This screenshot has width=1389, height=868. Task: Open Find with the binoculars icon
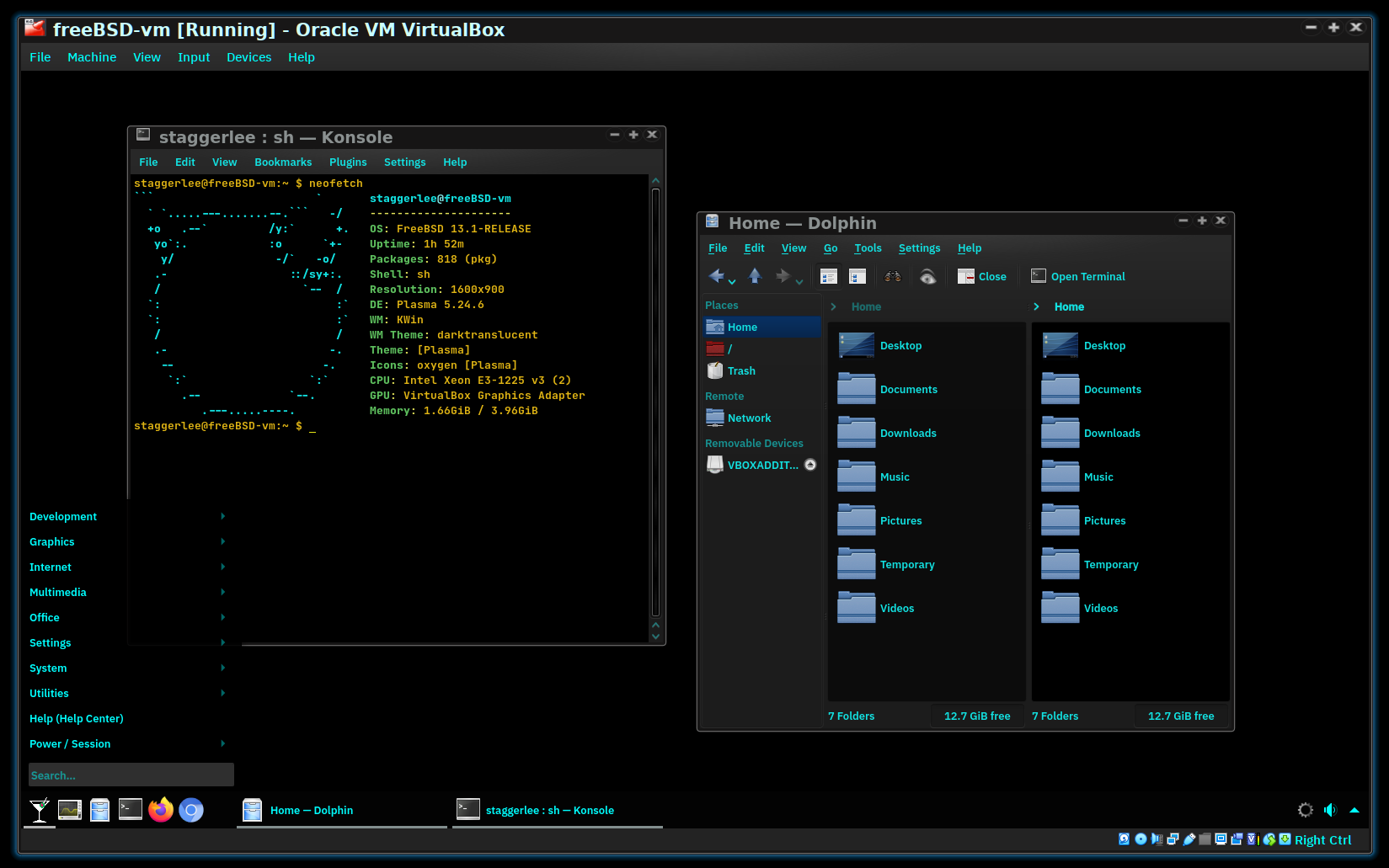coord(893,276)
